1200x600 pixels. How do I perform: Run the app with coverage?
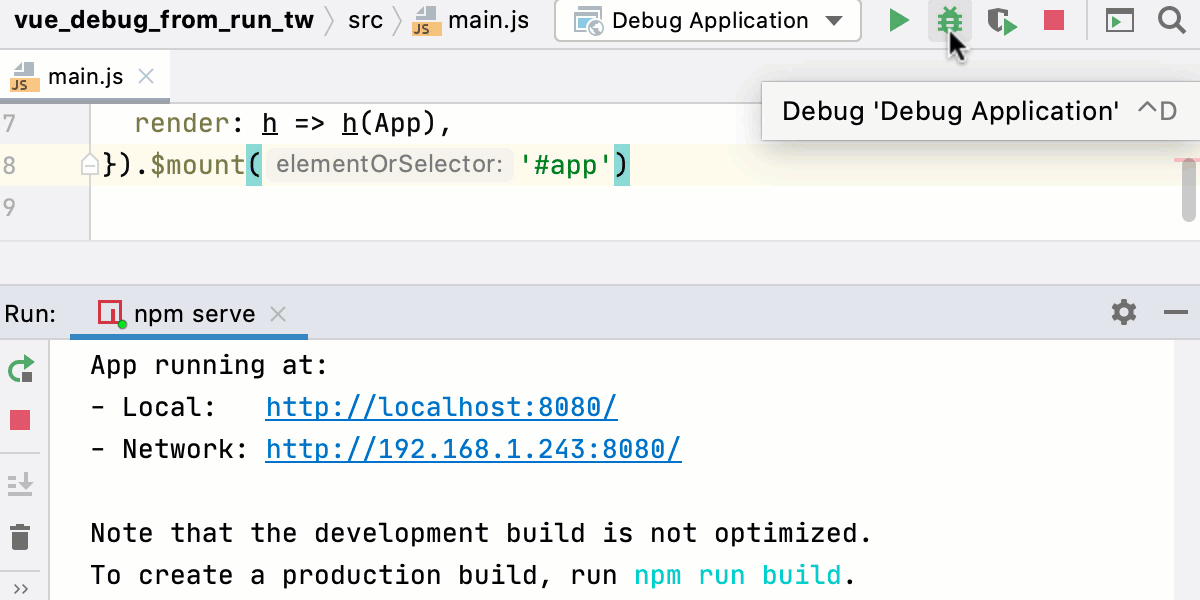1001,20
